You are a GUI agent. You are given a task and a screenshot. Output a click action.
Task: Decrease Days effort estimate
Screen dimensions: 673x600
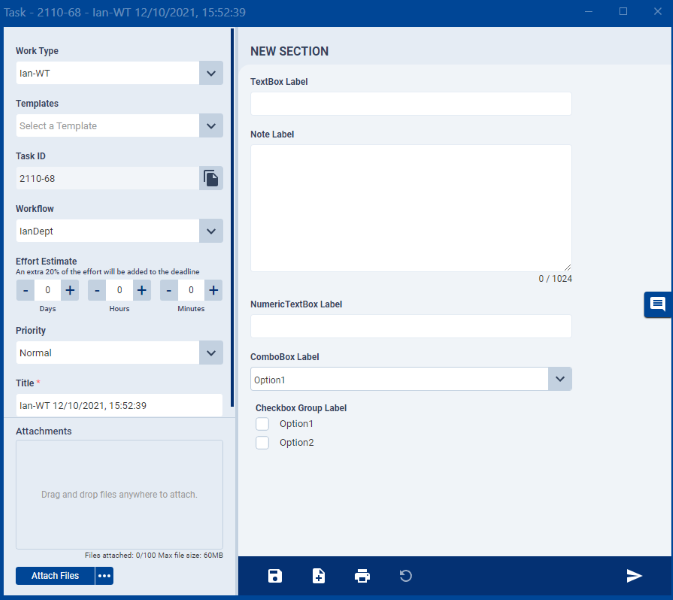click(x=25, y=291)
